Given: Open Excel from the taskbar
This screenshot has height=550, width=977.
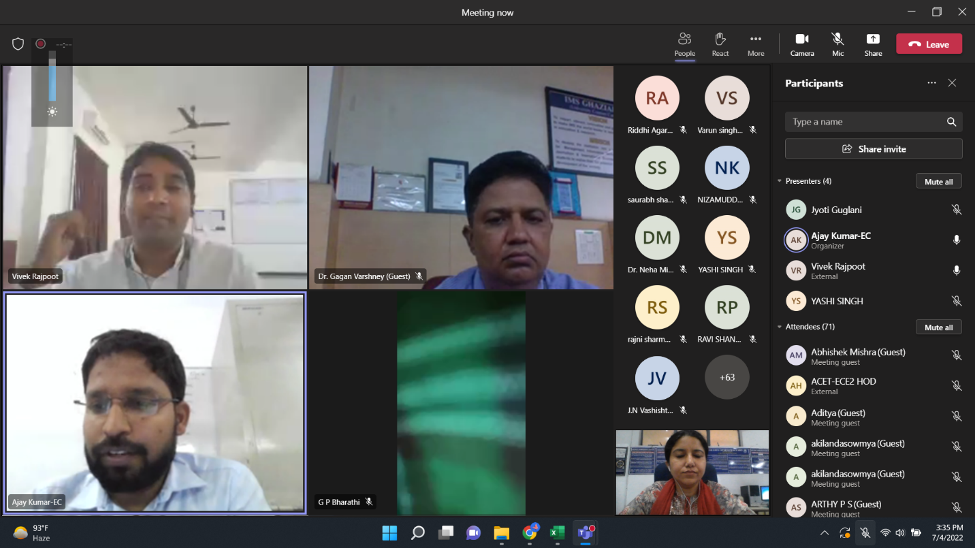Looking at the screenshot, I should (x=557, y=533).
